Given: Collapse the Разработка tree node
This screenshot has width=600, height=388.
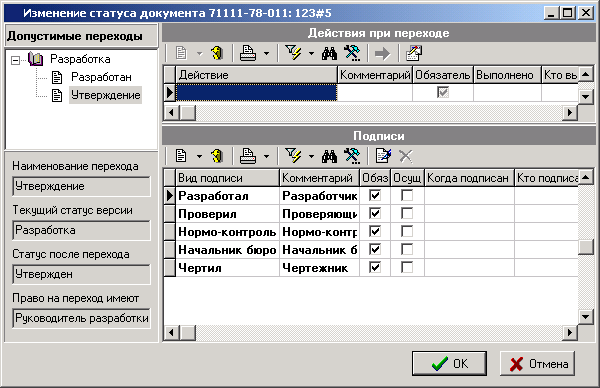Looking at the screenshot, I should pos(15,60).
